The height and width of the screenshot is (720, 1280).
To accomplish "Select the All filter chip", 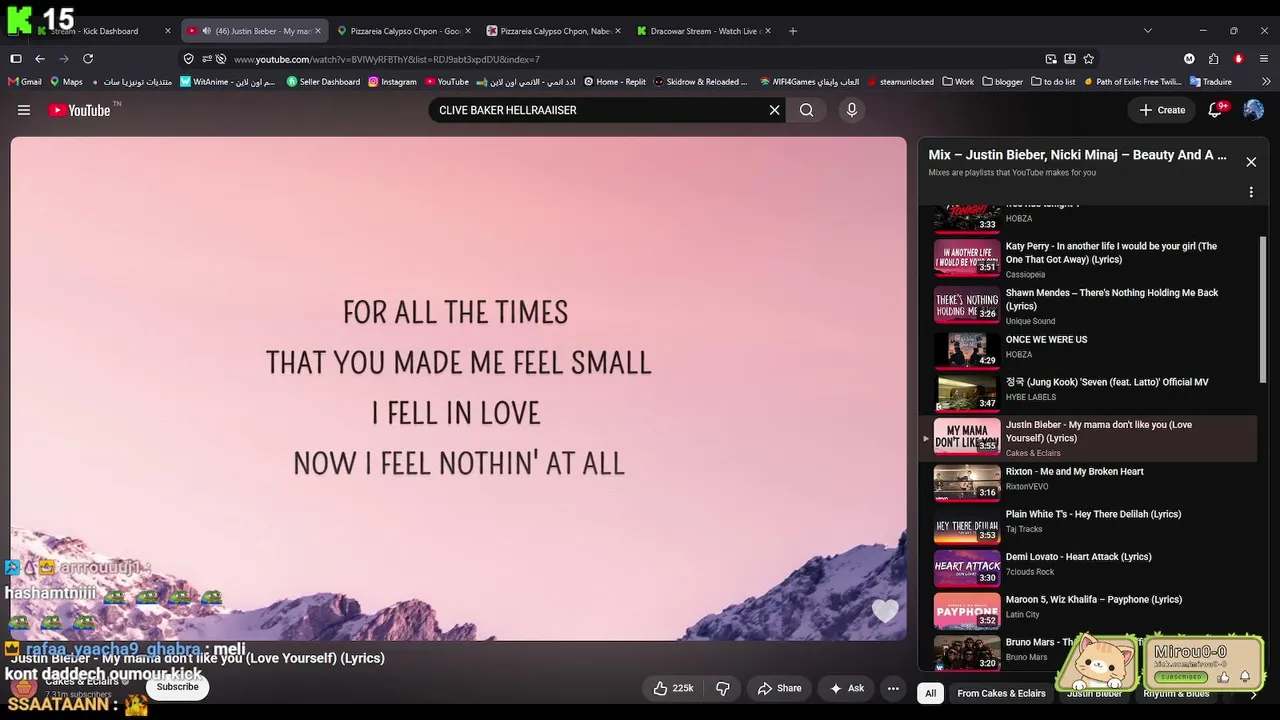I will tap(931, 693).
